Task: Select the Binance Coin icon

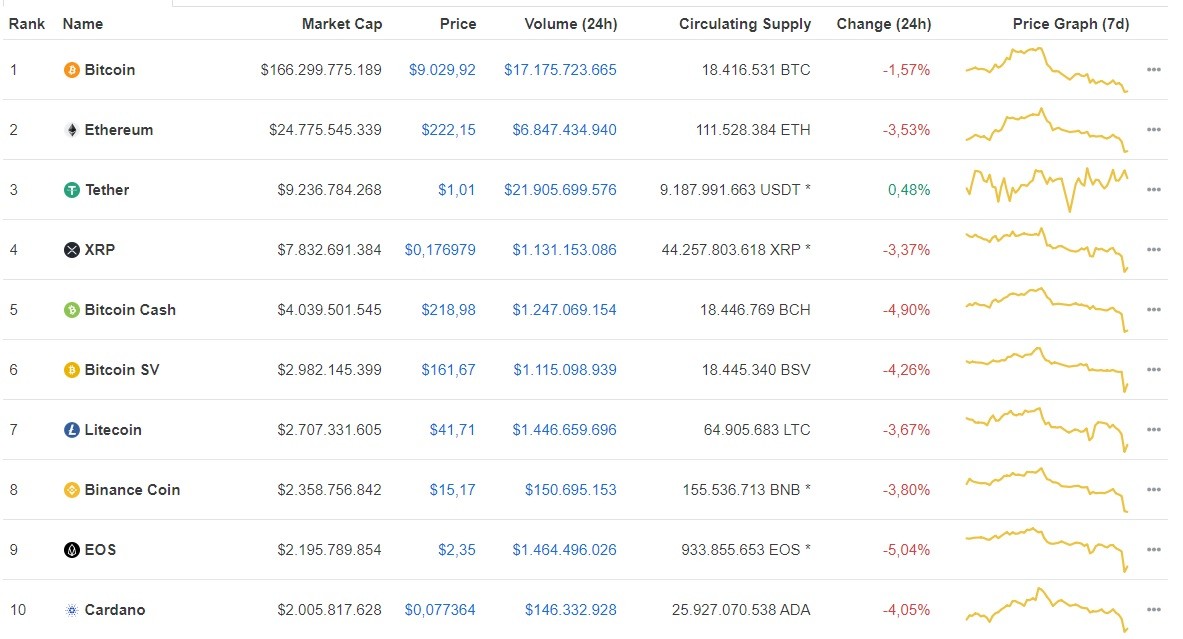Action: 70,490
